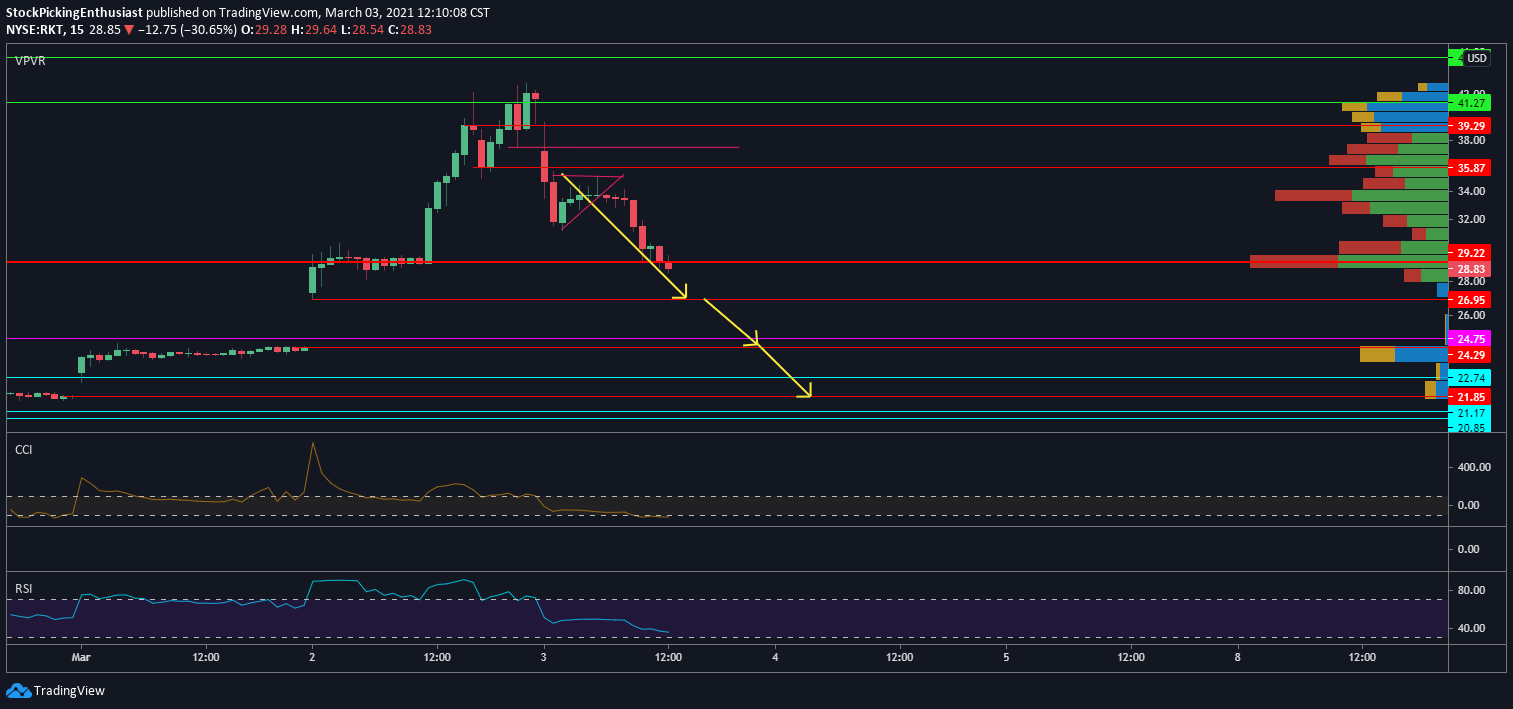Viewport: 1513px width, 709px height.
Task: Select the cyan 21.17 price label
Action: click(x=1469, y=413)
